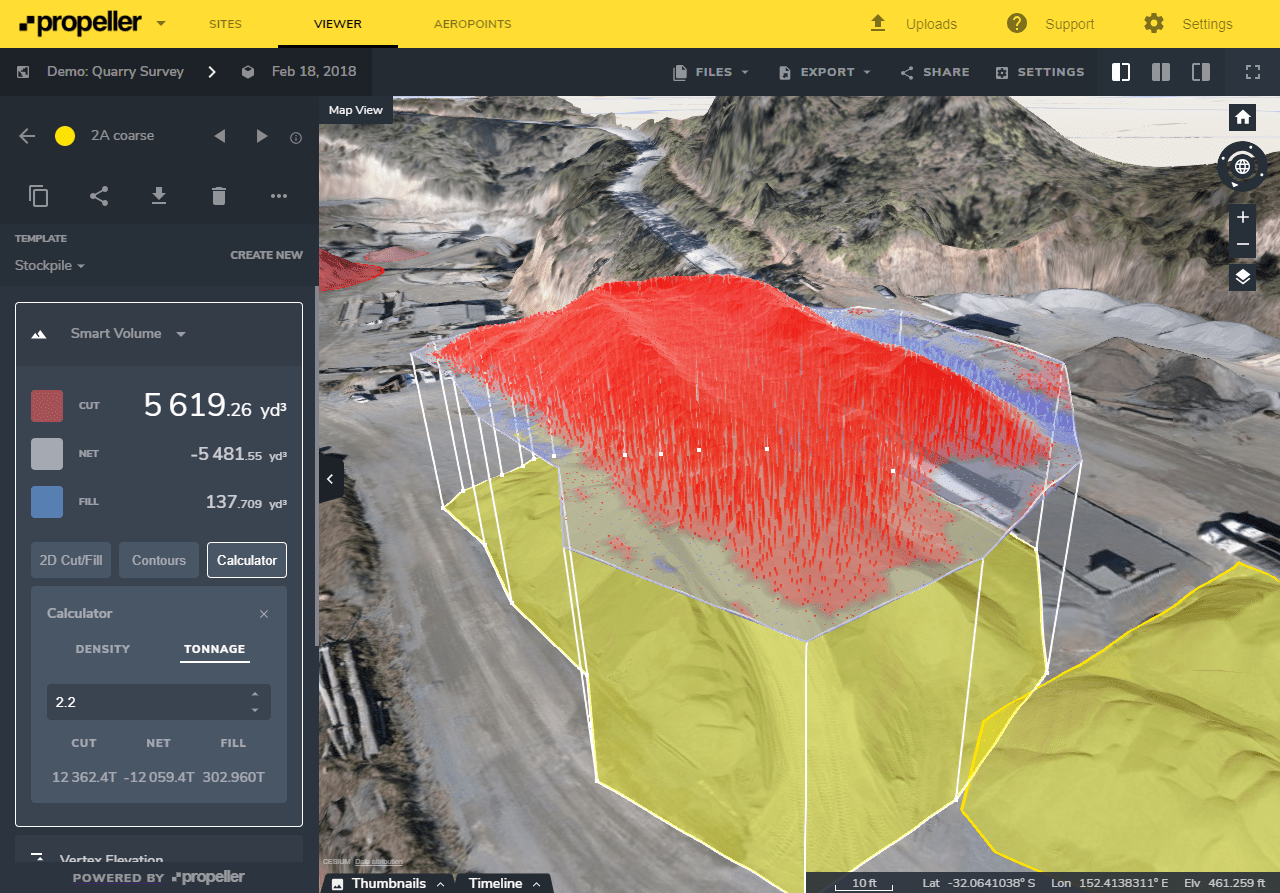Open the Share measurement icon

coord(99,196)
